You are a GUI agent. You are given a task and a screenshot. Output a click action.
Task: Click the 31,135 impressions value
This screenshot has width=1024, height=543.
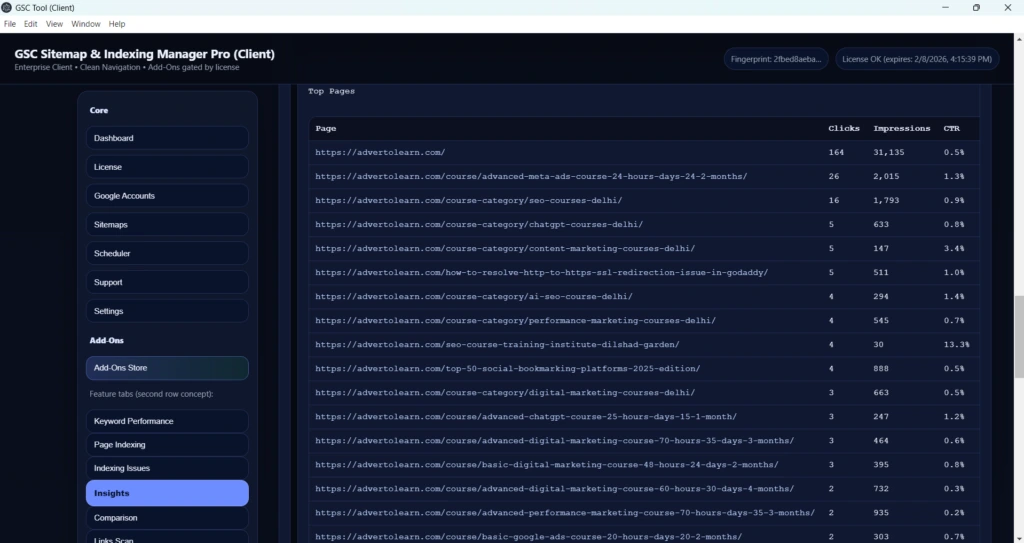(x=889, y=152)
